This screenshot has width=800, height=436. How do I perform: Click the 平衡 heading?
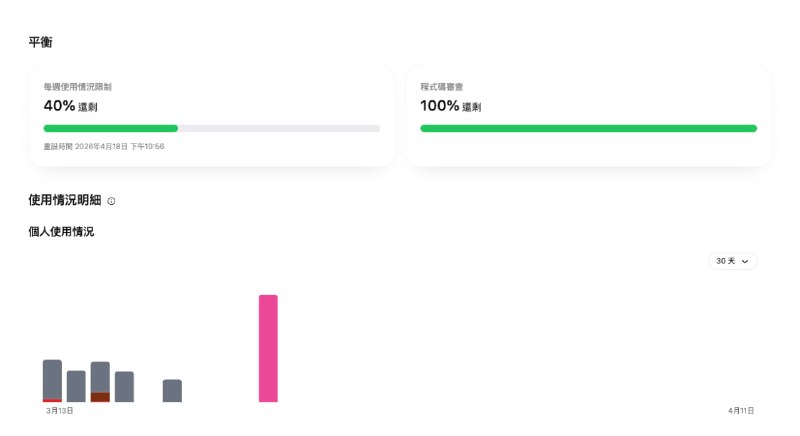coord(40,42)
